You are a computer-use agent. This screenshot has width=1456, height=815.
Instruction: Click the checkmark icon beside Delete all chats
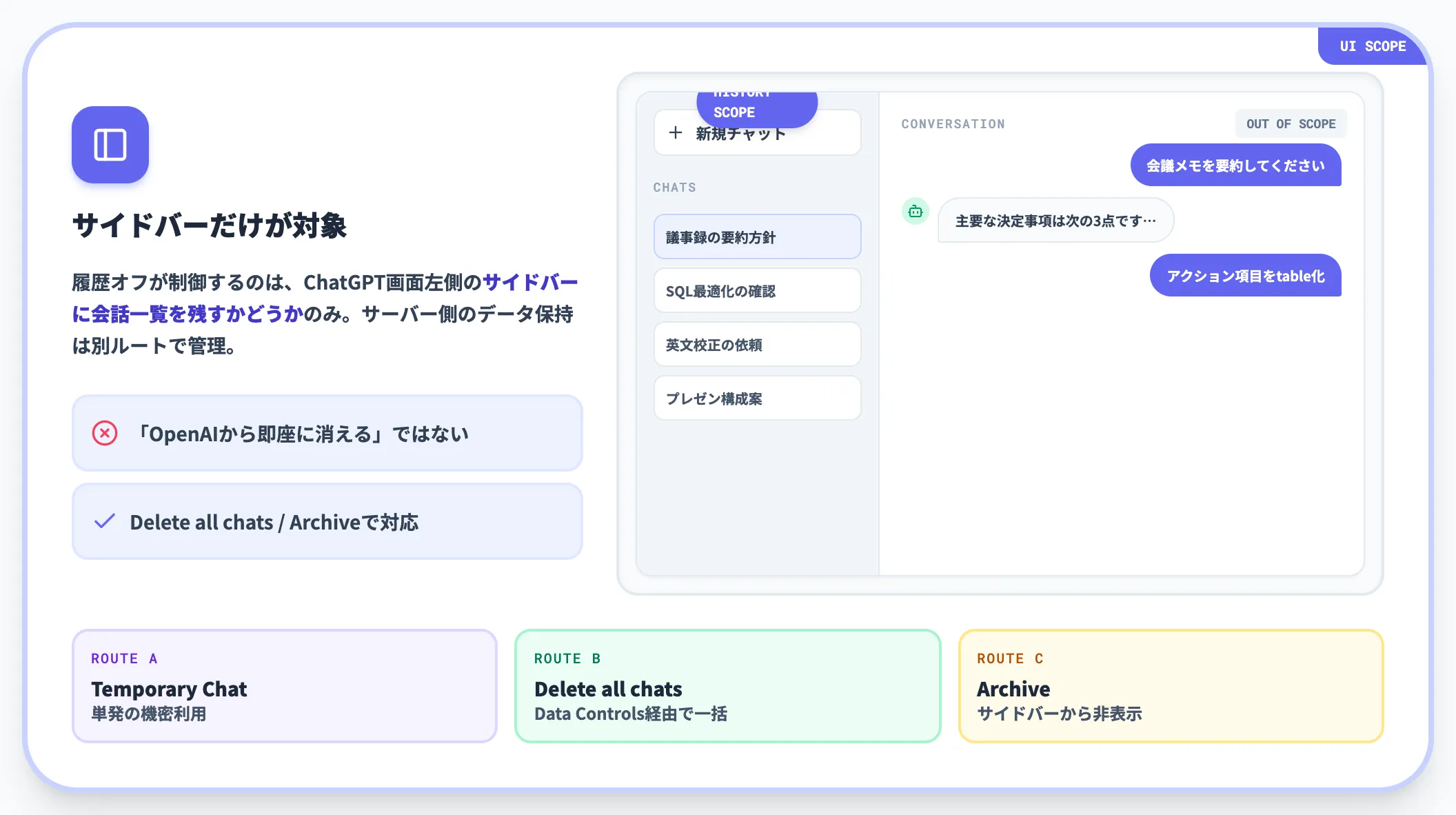[x=104, y=521]
